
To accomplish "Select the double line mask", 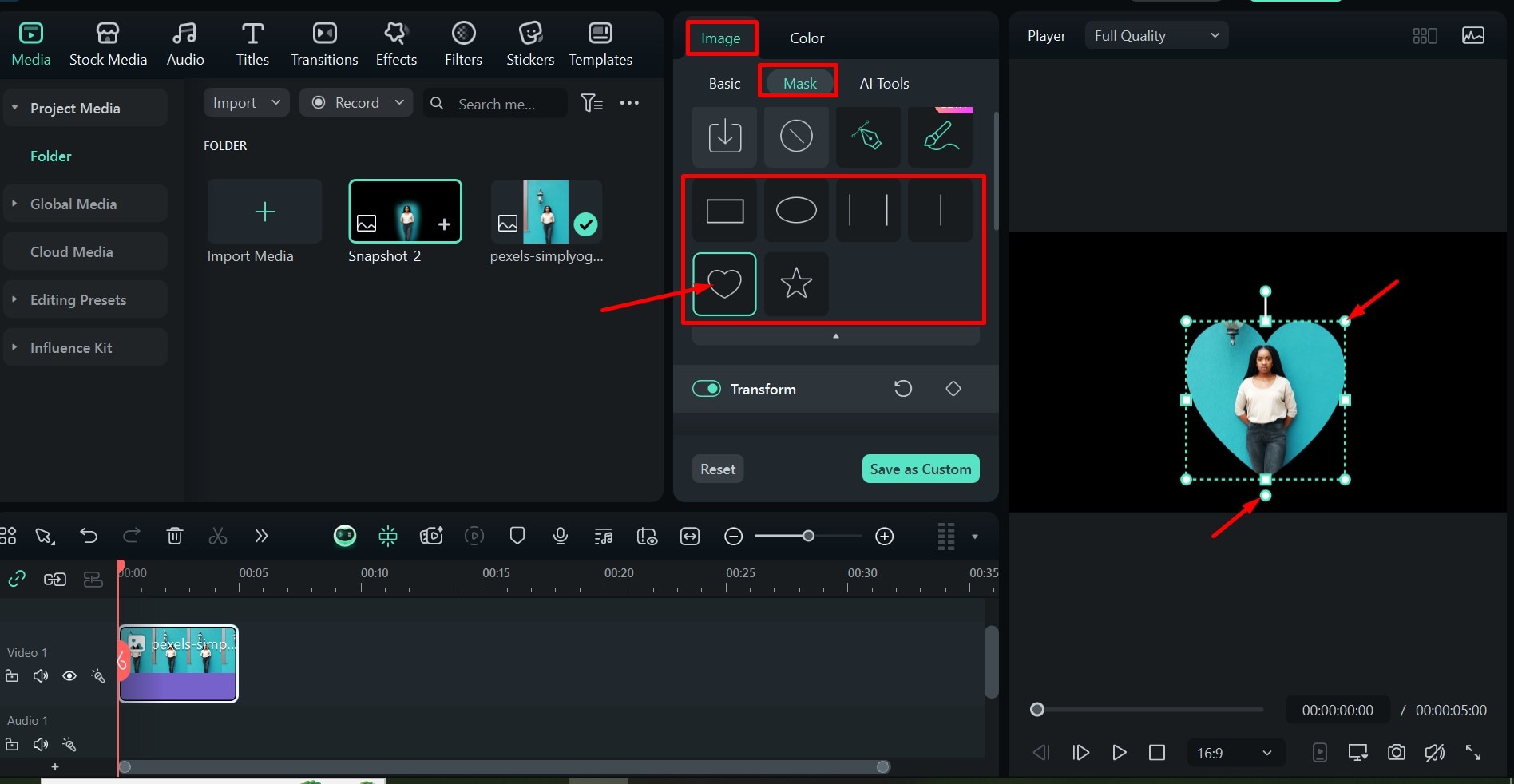I will [x=868, y=211].
